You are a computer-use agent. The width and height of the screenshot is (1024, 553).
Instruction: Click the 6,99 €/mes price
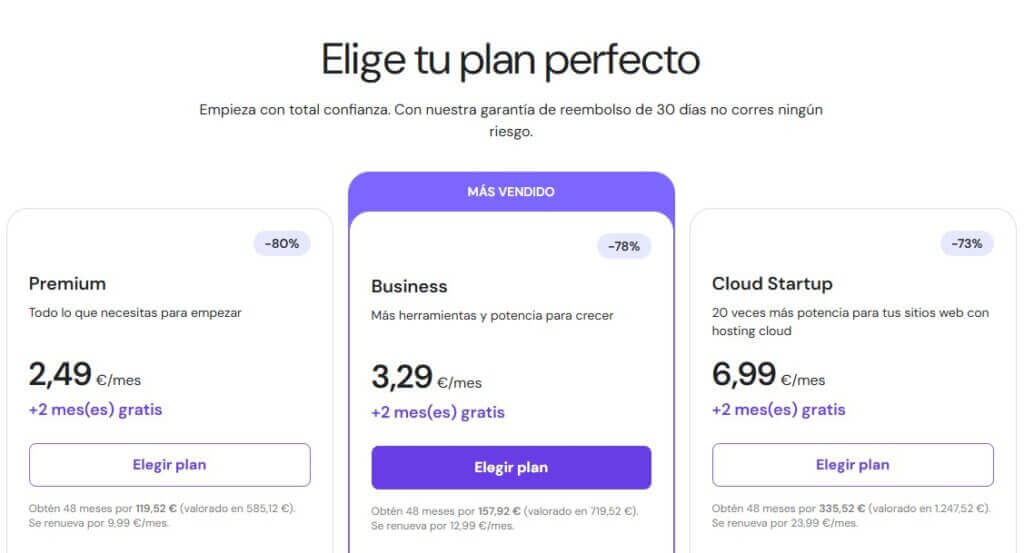[768, 375]
